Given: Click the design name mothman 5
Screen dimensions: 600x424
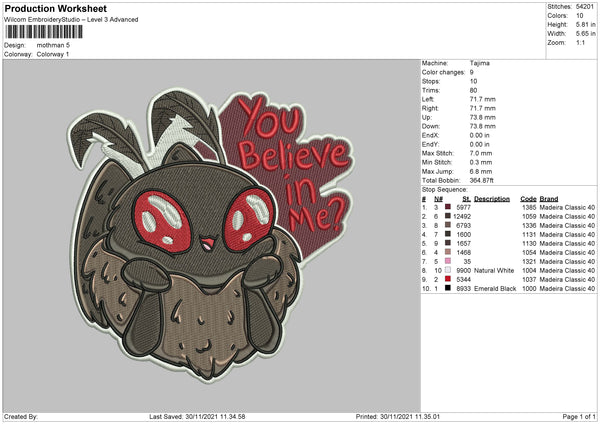Looking at the screenshot, I should [x=53, y=45].
